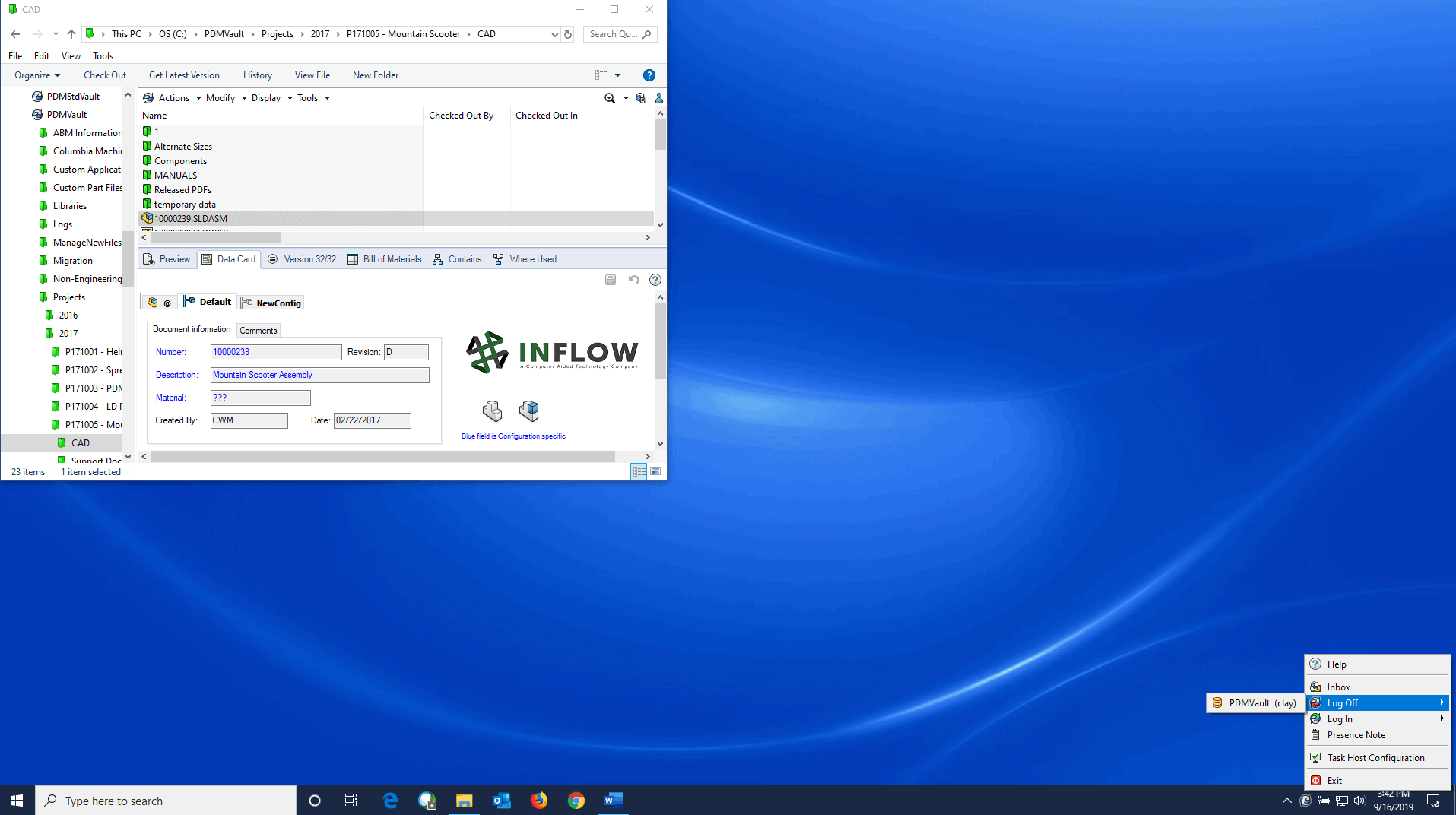Click the vault settings icon beside search

click(641, 98)
